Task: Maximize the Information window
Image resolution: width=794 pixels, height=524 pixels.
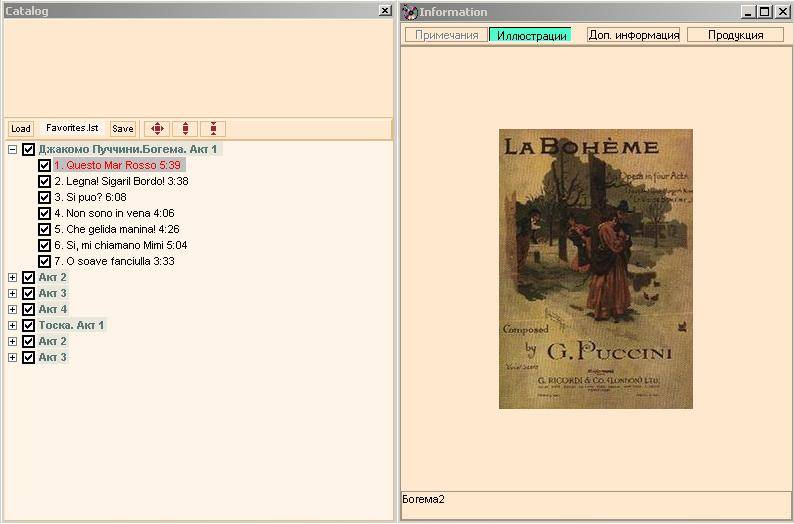Action: point(765,12)
